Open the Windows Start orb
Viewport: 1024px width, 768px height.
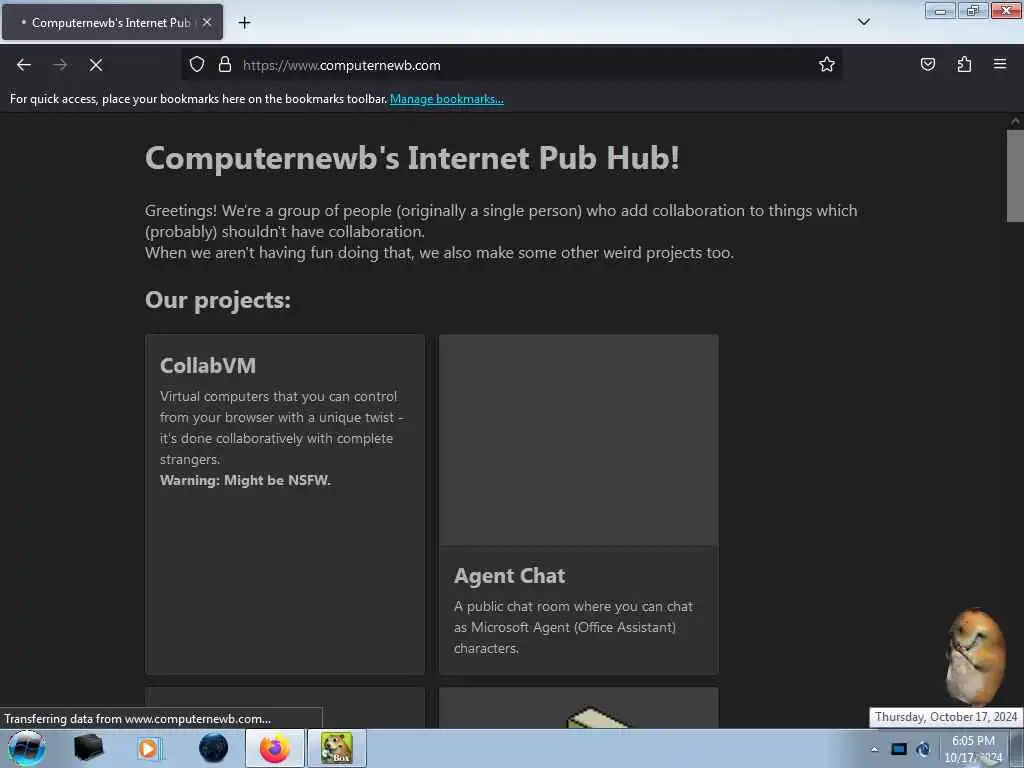point(26,748)
